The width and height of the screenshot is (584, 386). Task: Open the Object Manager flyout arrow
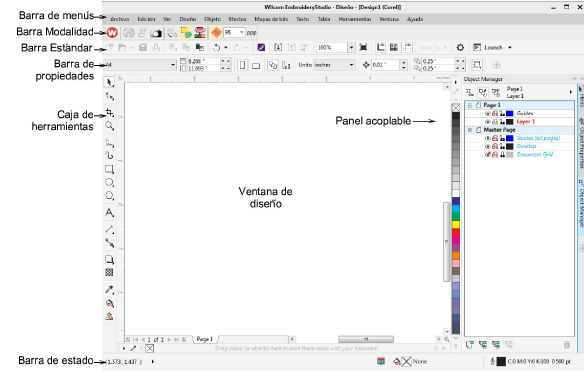click(571, 92)
